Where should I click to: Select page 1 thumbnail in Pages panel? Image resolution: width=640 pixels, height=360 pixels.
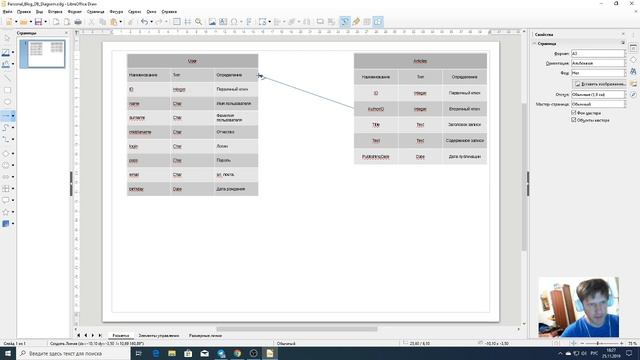(x=43, y=53)
